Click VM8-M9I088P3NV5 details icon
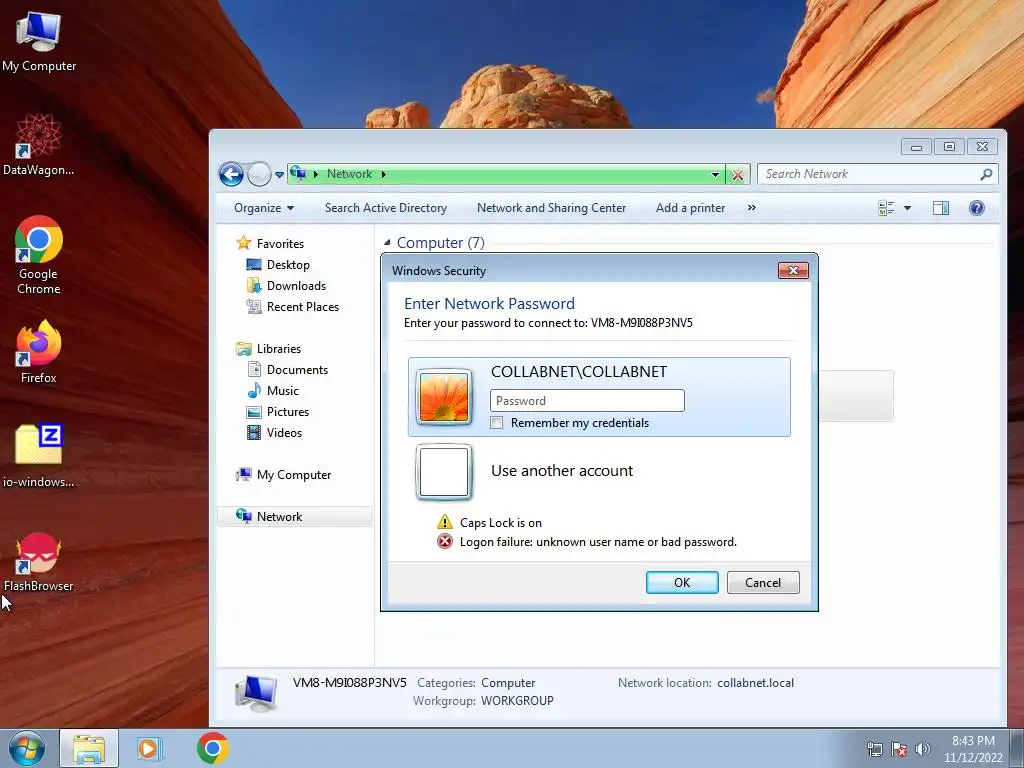 (x=255, y=694)
